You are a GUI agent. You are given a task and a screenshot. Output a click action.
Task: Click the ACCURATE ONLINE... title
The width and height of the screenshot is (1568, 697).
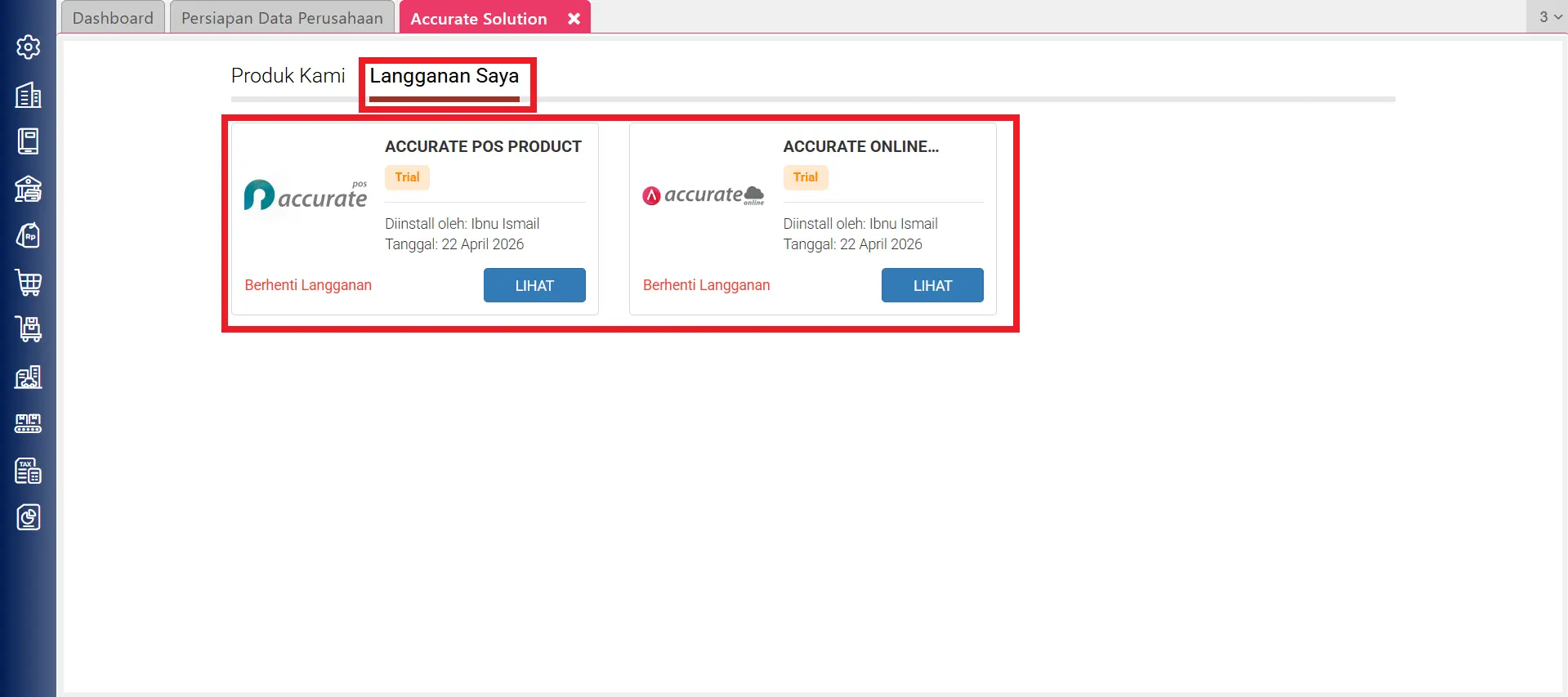coord(861,147)
